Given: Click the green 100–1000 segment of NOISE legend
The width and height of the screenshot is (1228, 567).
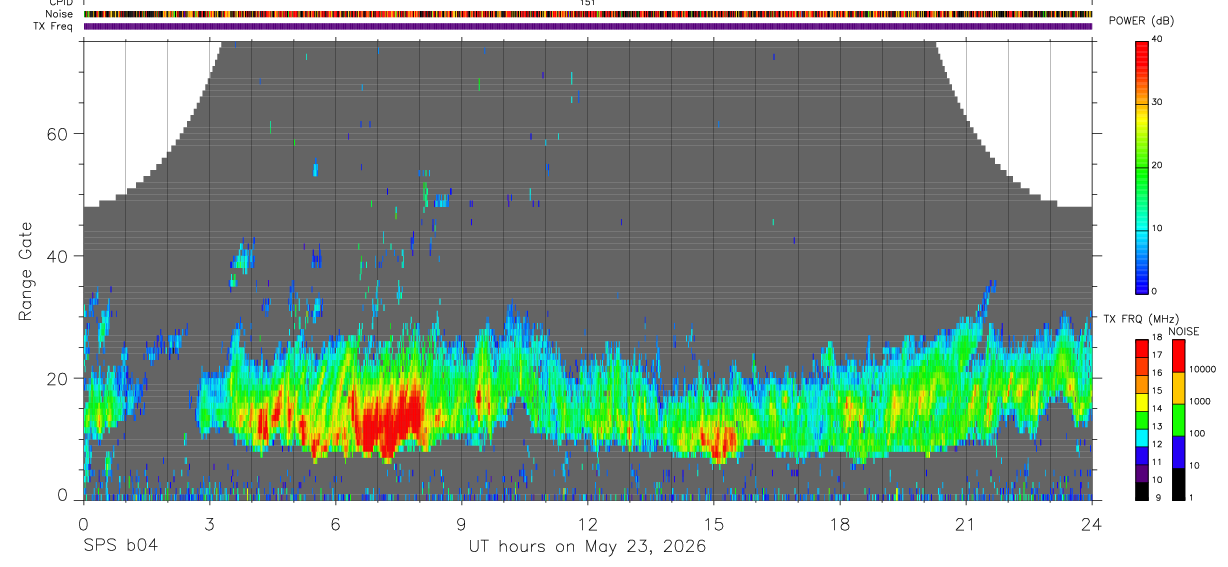Looking at the screenshot, I should click(x=1177, y=420).
